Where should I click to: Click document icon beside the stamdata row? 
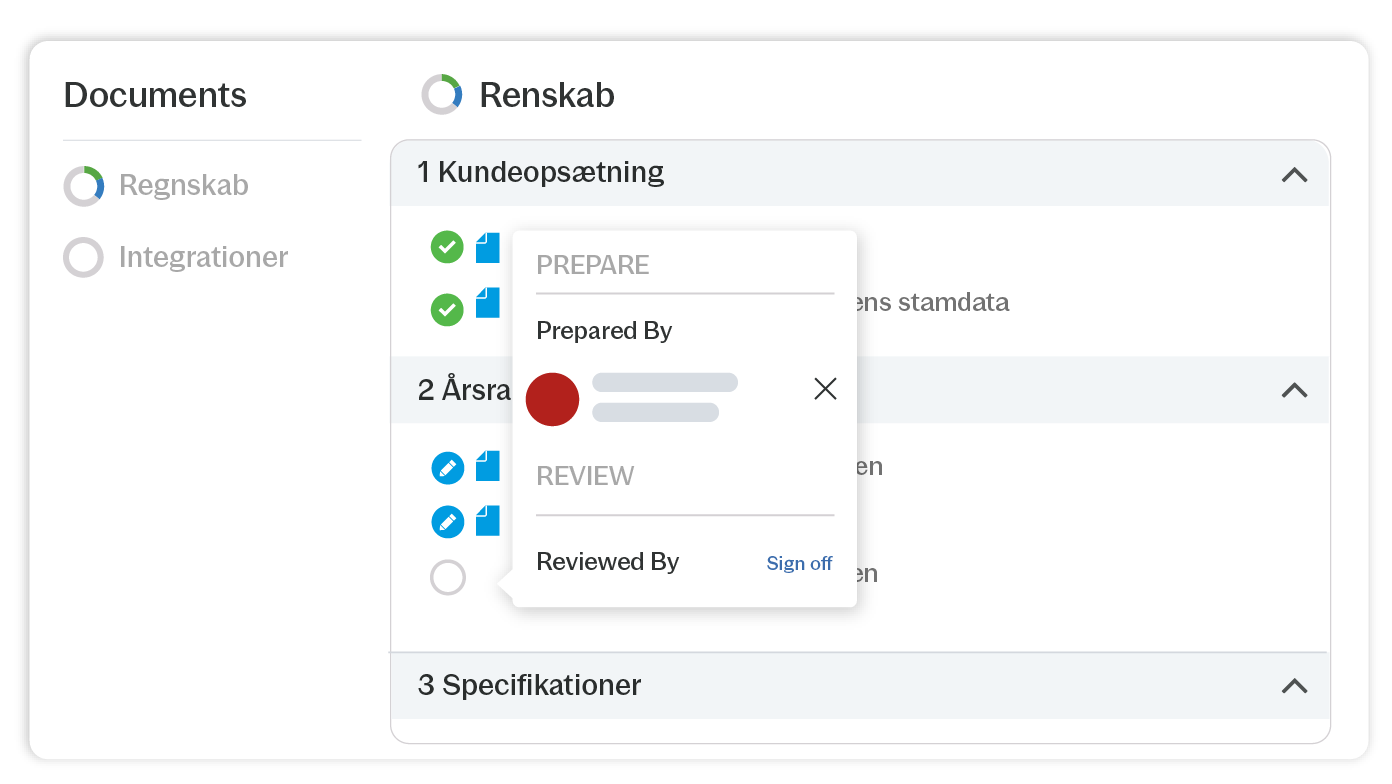point(488,303)
